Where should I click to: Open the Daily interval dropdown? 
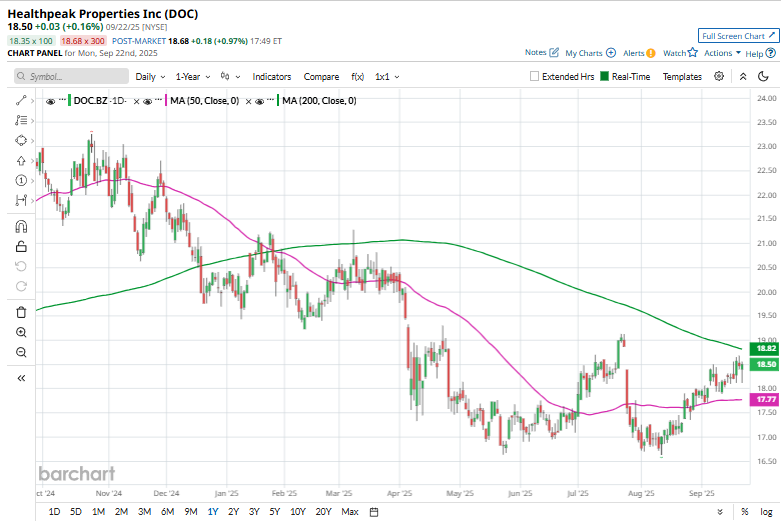(x=150, y=76)
